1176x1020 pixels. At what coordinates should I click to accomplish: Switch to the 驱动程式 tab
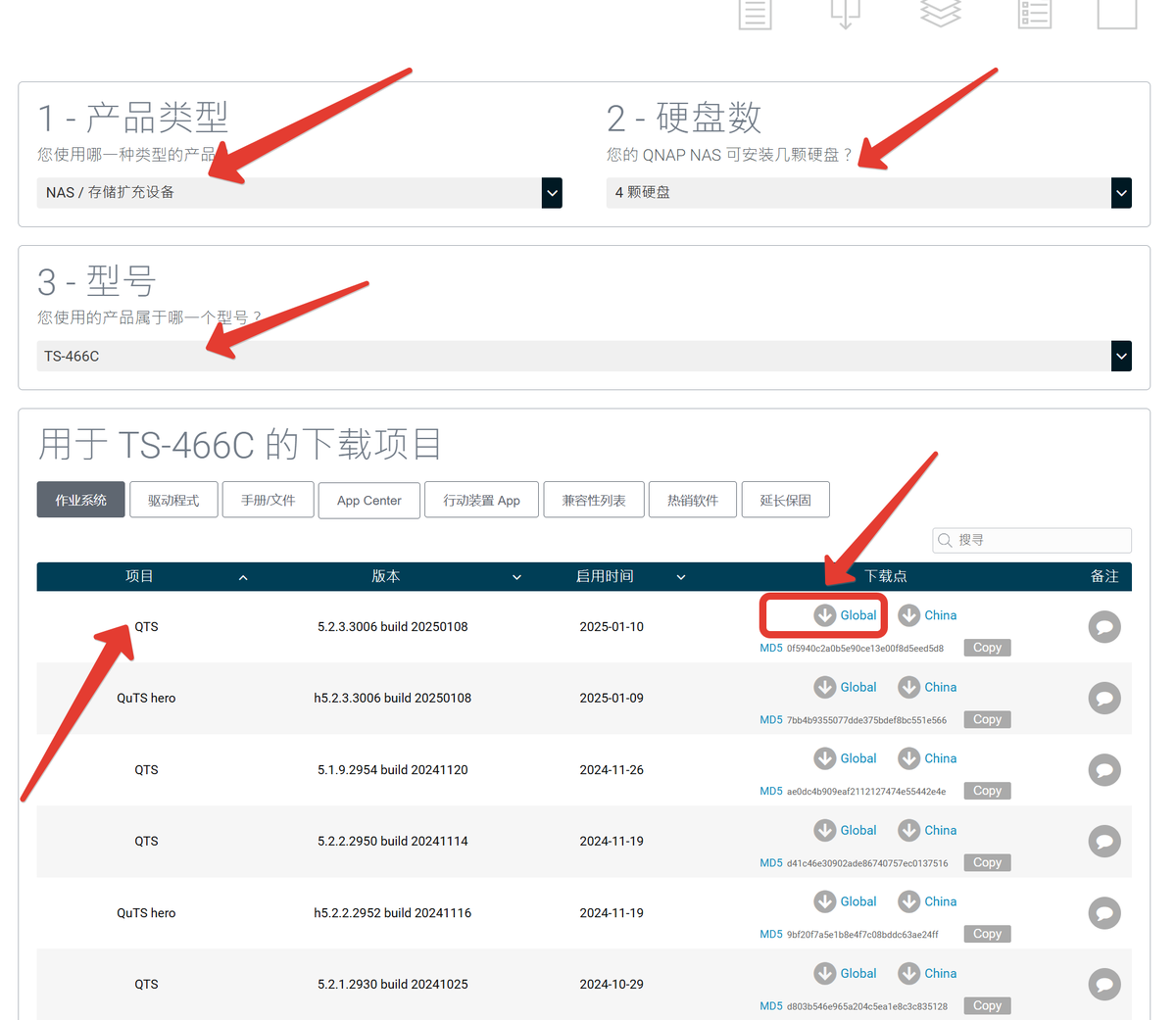173,500
